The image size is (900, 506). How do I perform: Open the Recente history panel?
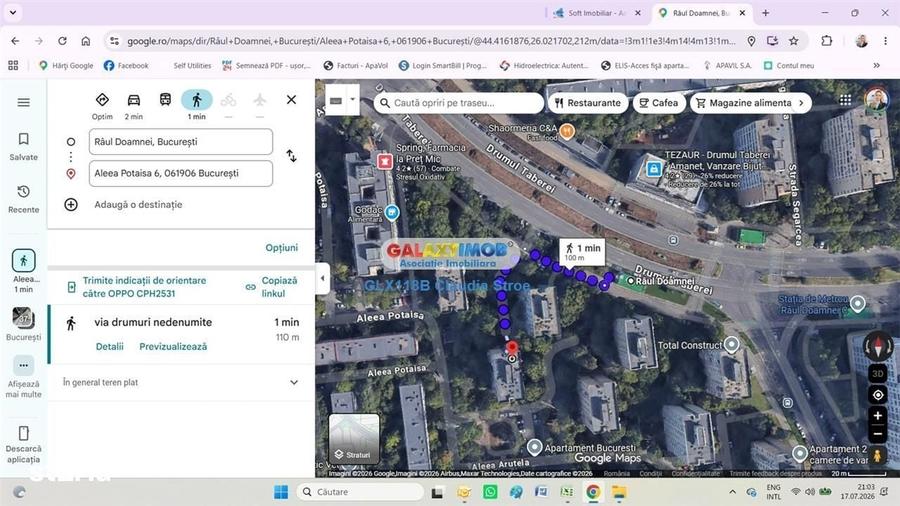coord(24,199)
